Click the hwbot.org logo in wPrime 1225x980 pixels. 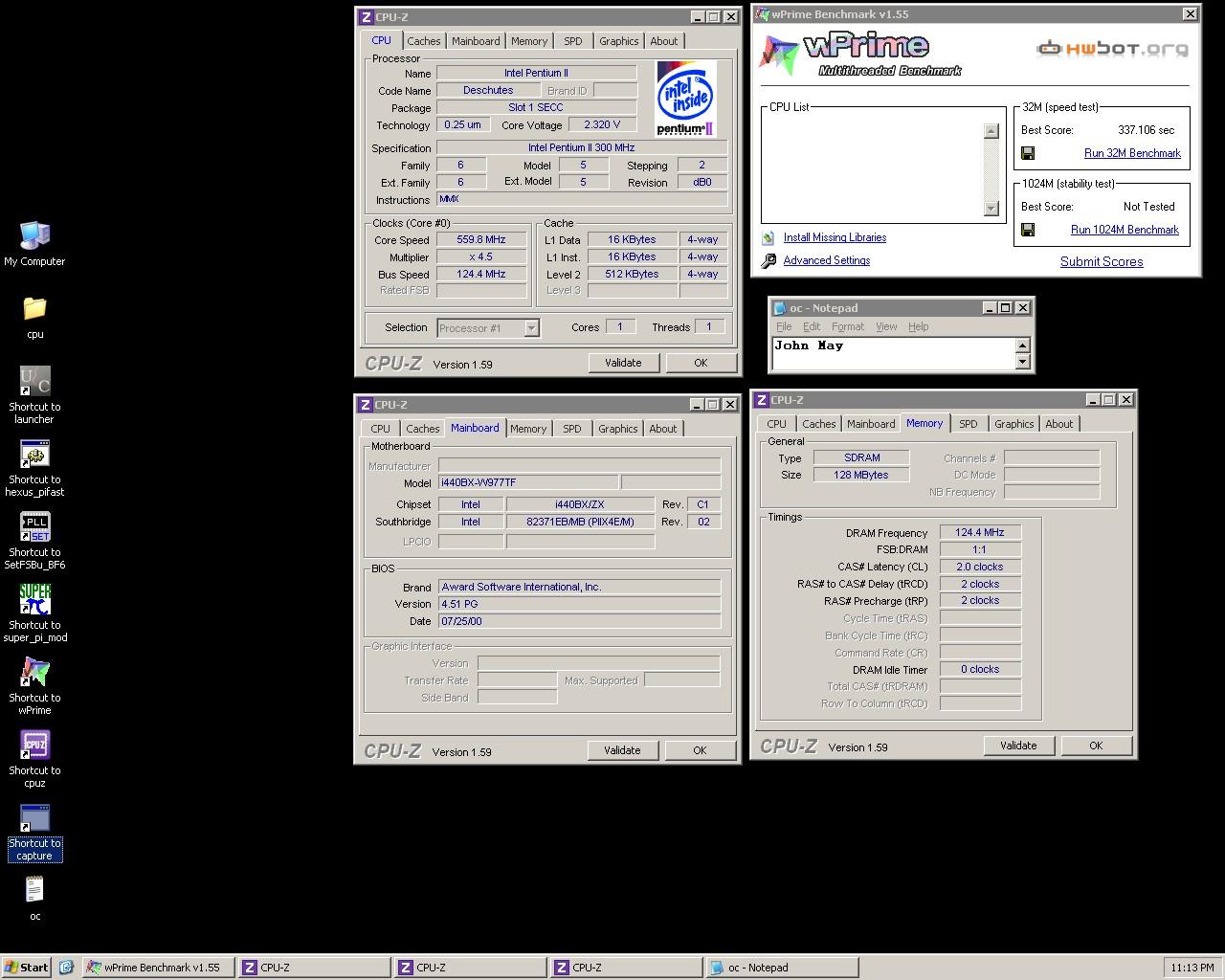pos(1113,48)
